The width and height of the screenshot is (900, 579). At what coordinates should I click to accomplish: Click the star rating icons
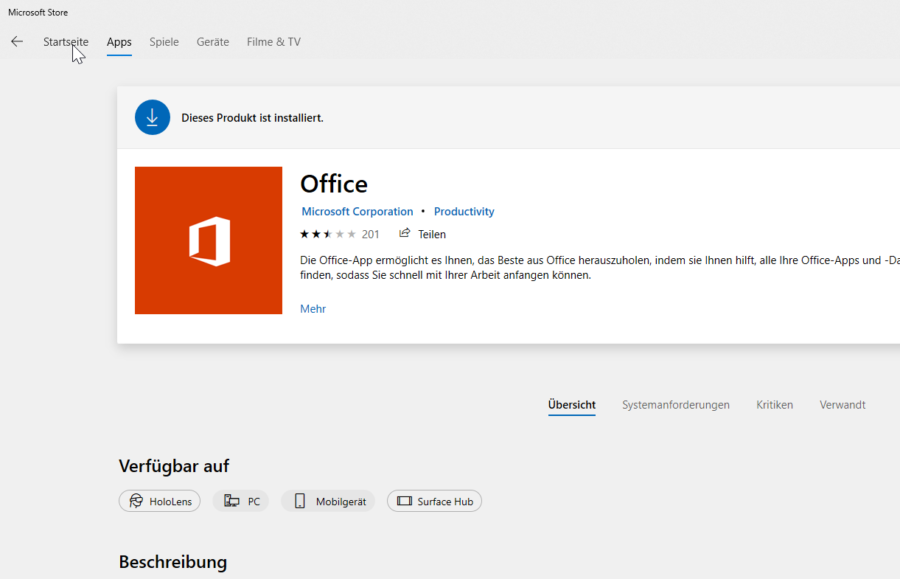(x=327, y=234)
